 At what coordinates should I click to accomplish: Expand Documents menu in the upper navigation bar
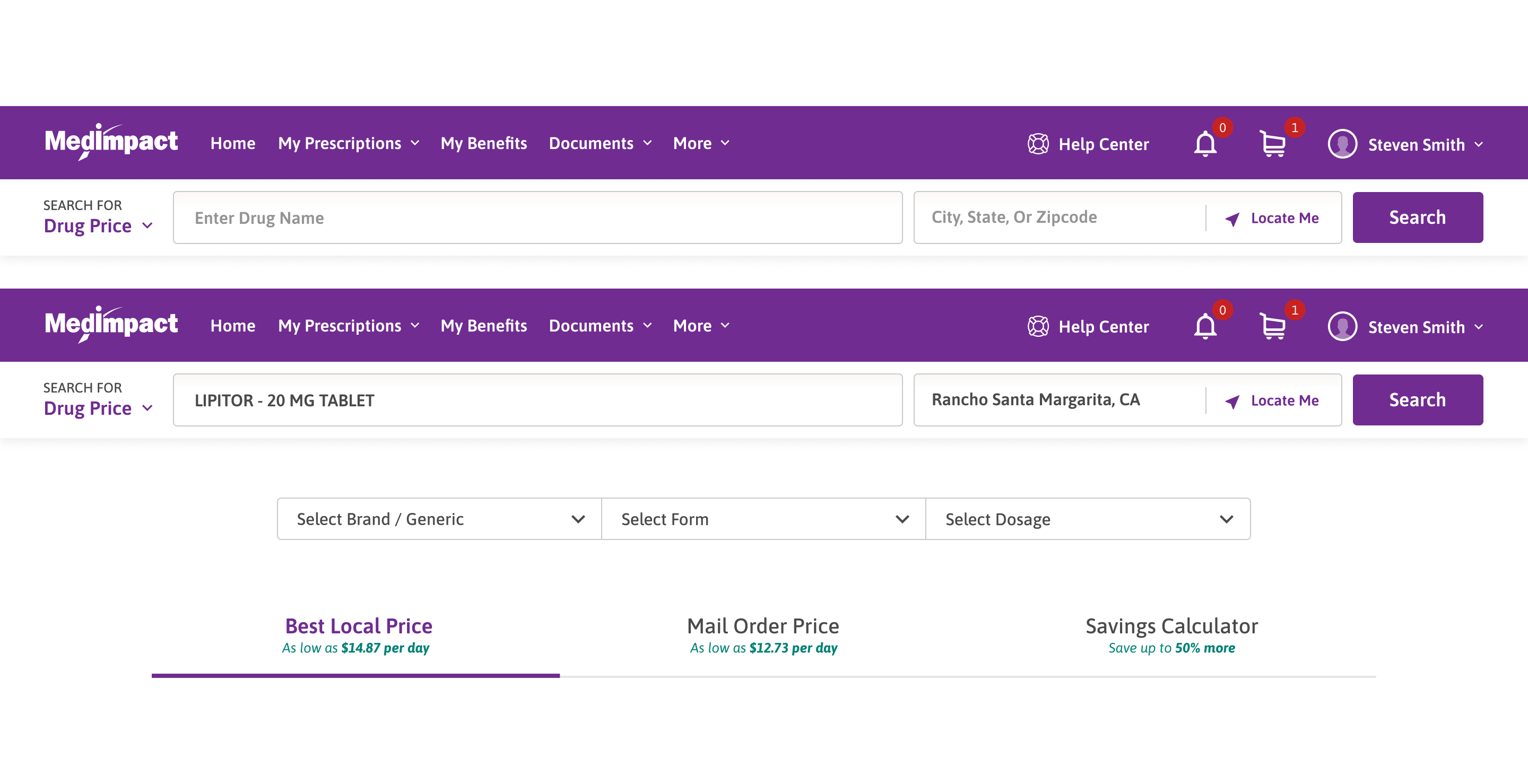[600, 144]
